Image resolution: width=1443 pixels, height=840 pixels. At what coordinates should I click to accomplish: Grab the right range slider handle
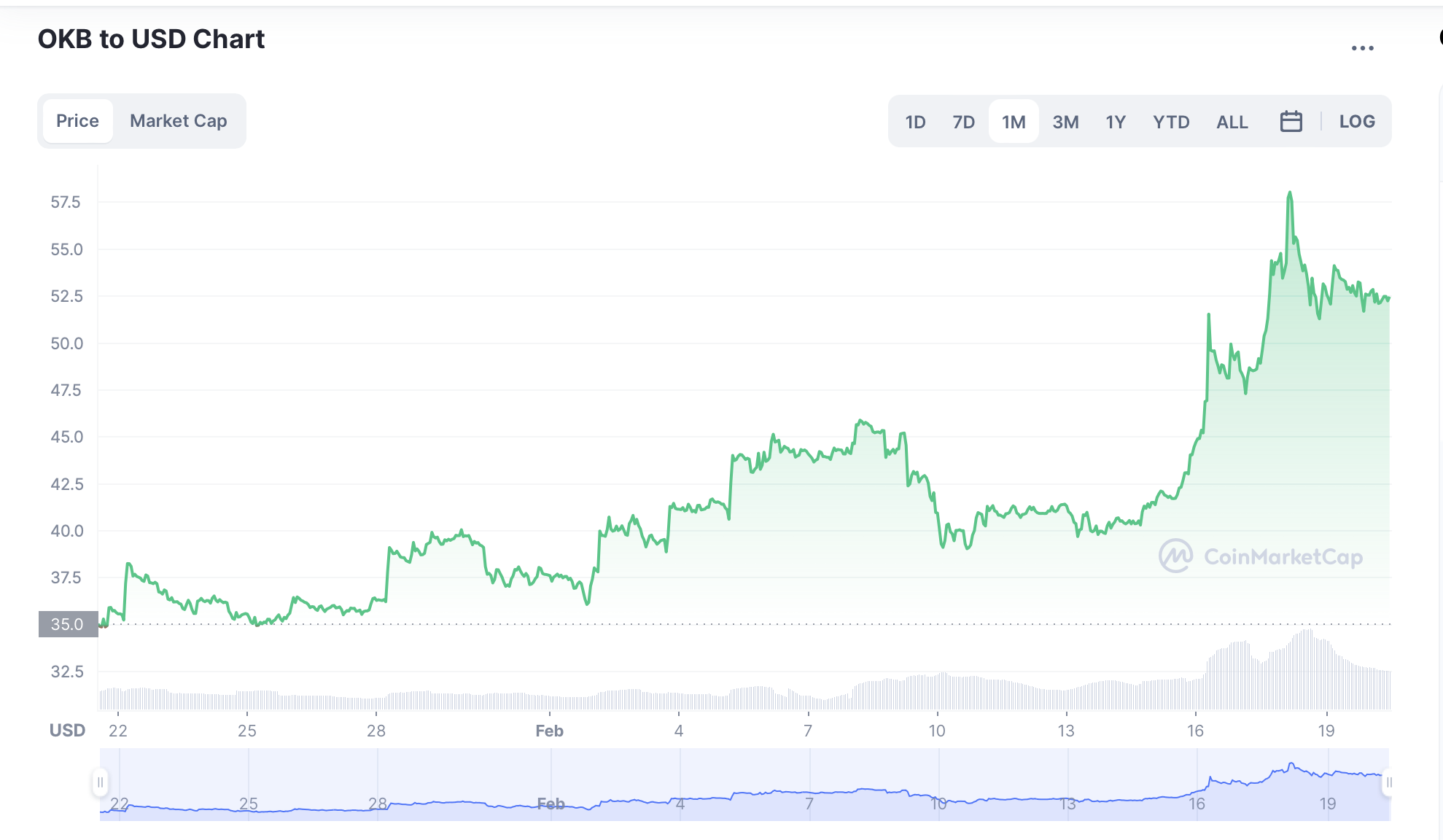pyautogui.click(x=1389, y=782)
